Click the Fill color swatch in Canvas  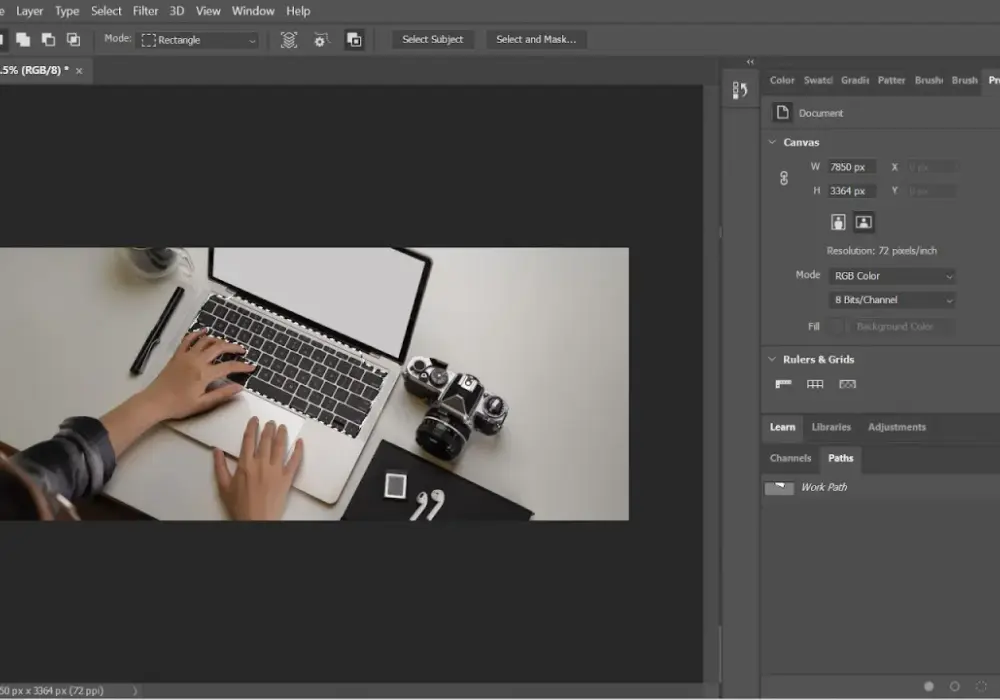[836, 326]
